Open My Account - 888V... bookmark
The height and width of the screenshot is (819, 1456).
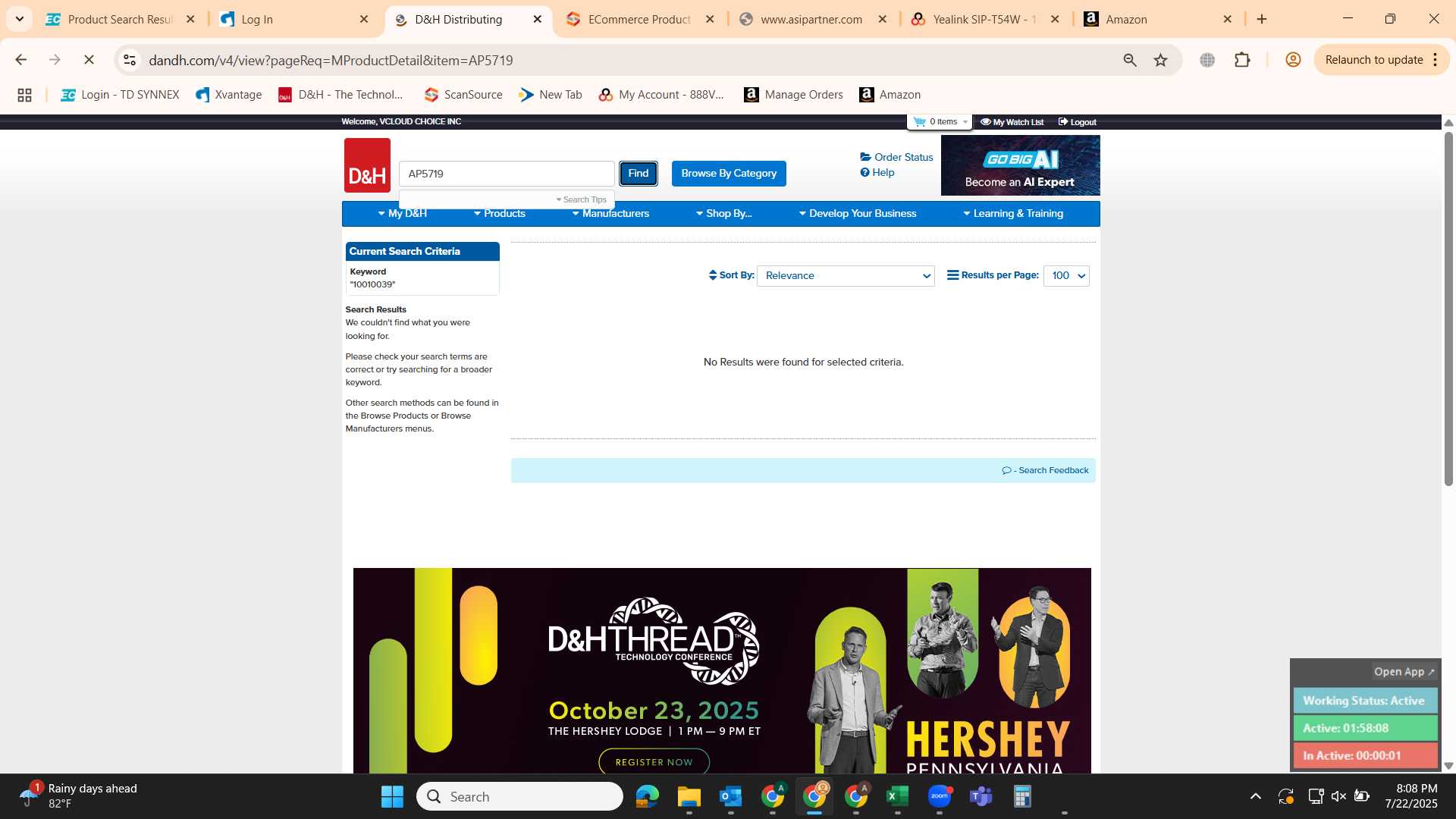pos(661,95)
